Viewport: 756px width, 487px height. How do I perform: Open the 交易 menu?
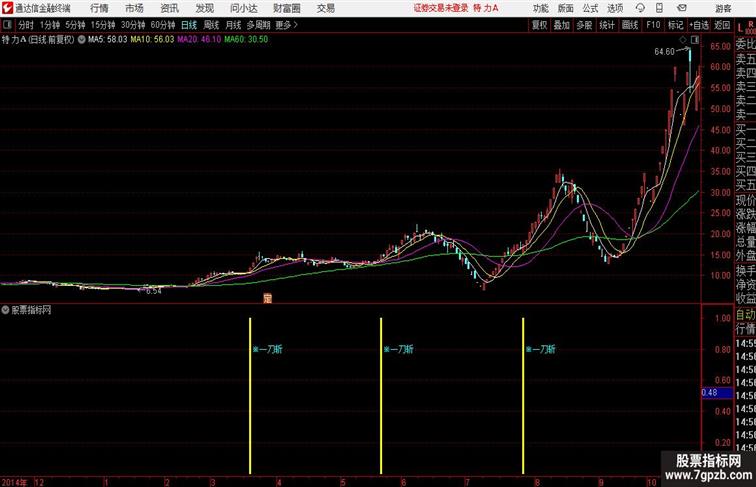point(325,8)
